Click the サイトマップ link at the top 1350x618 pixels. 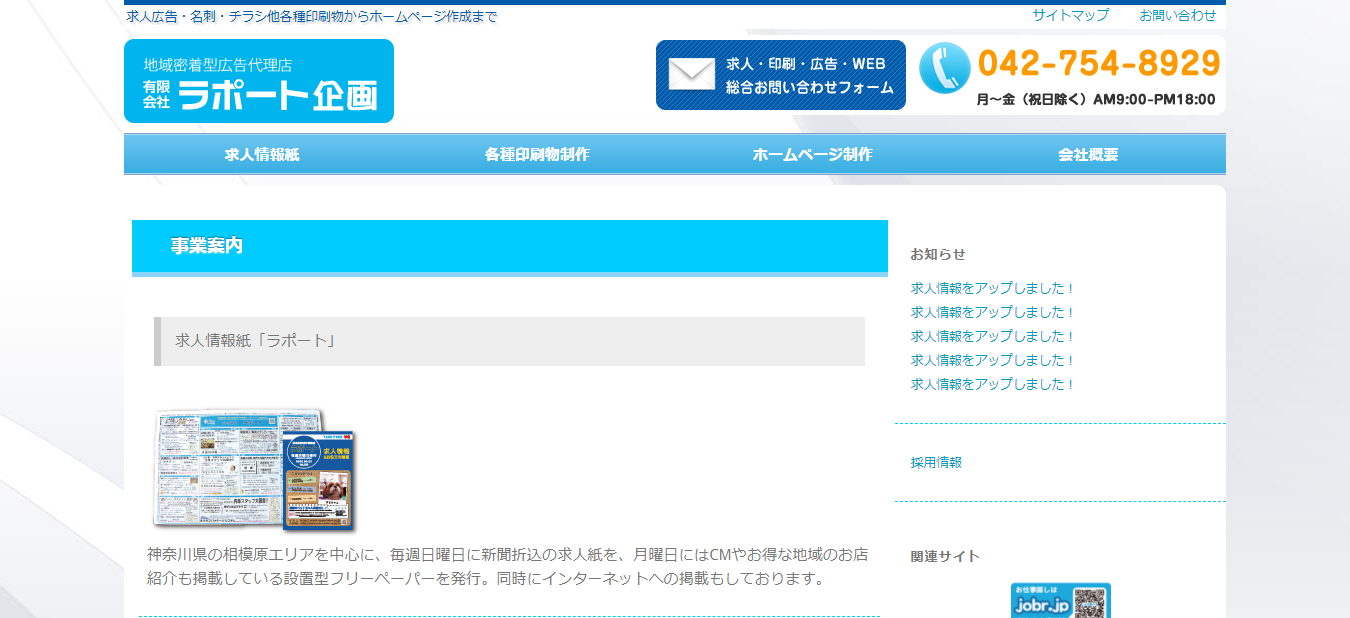tap(1070, 15)
